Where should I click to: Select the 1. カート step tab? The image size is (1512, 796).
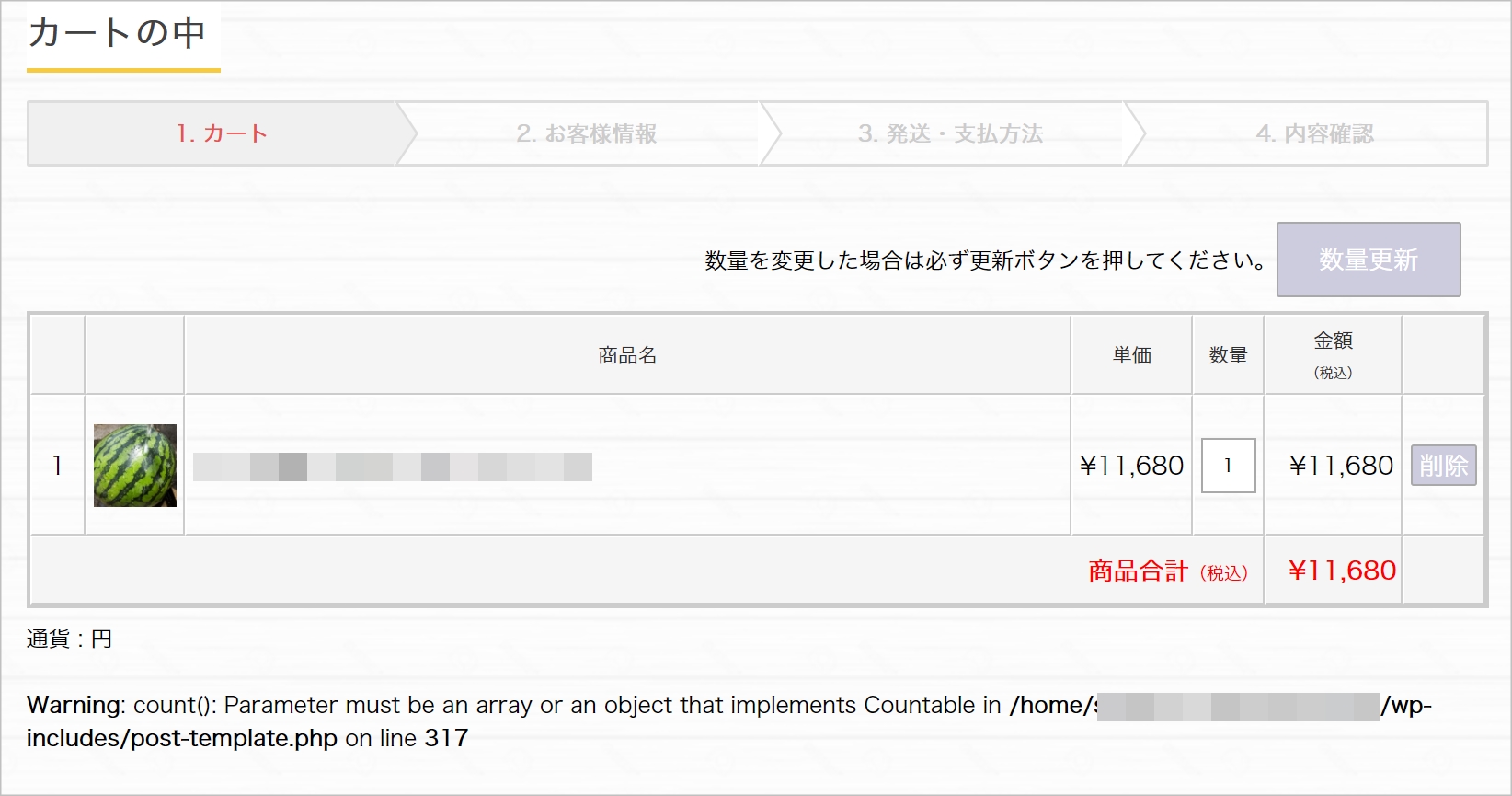coord(222,133)
